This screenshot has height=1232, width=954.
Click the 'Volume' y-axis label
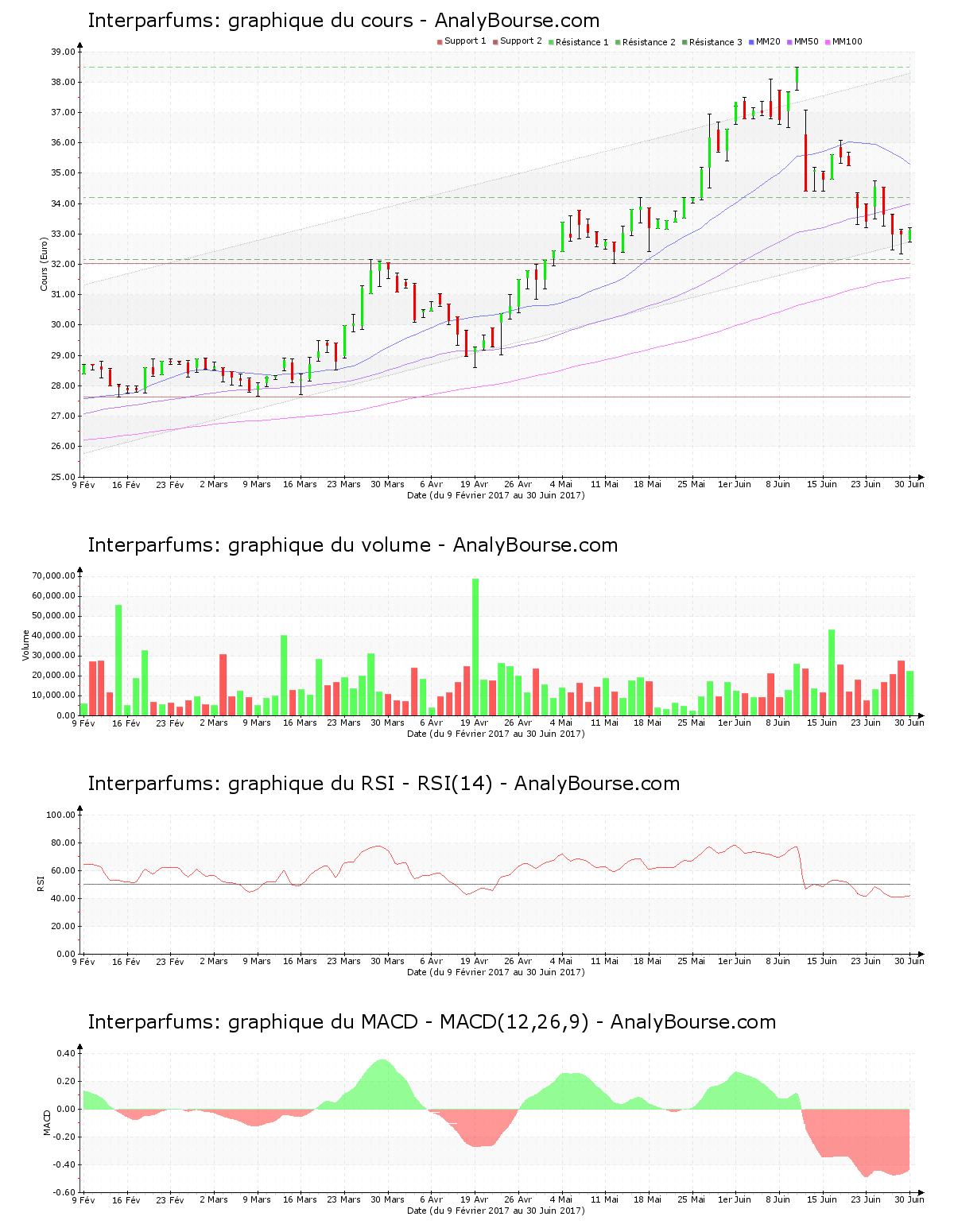tap(25, 645)
